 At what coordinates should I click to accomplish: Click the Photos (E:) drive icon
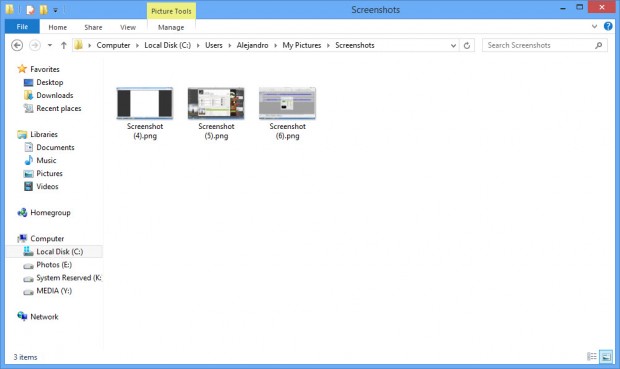[28, 266]
